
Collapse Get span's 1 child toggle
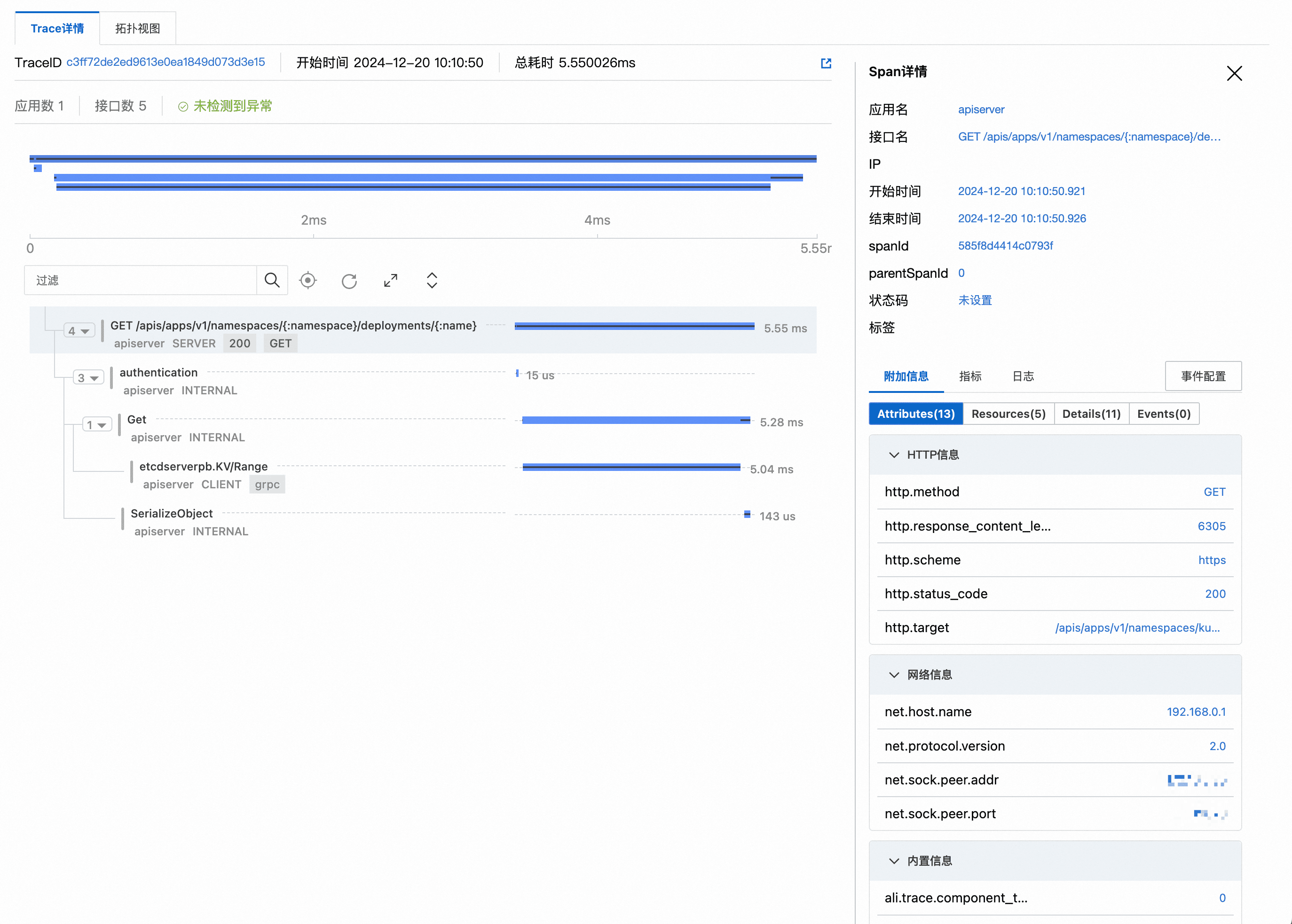pos(97,425)
